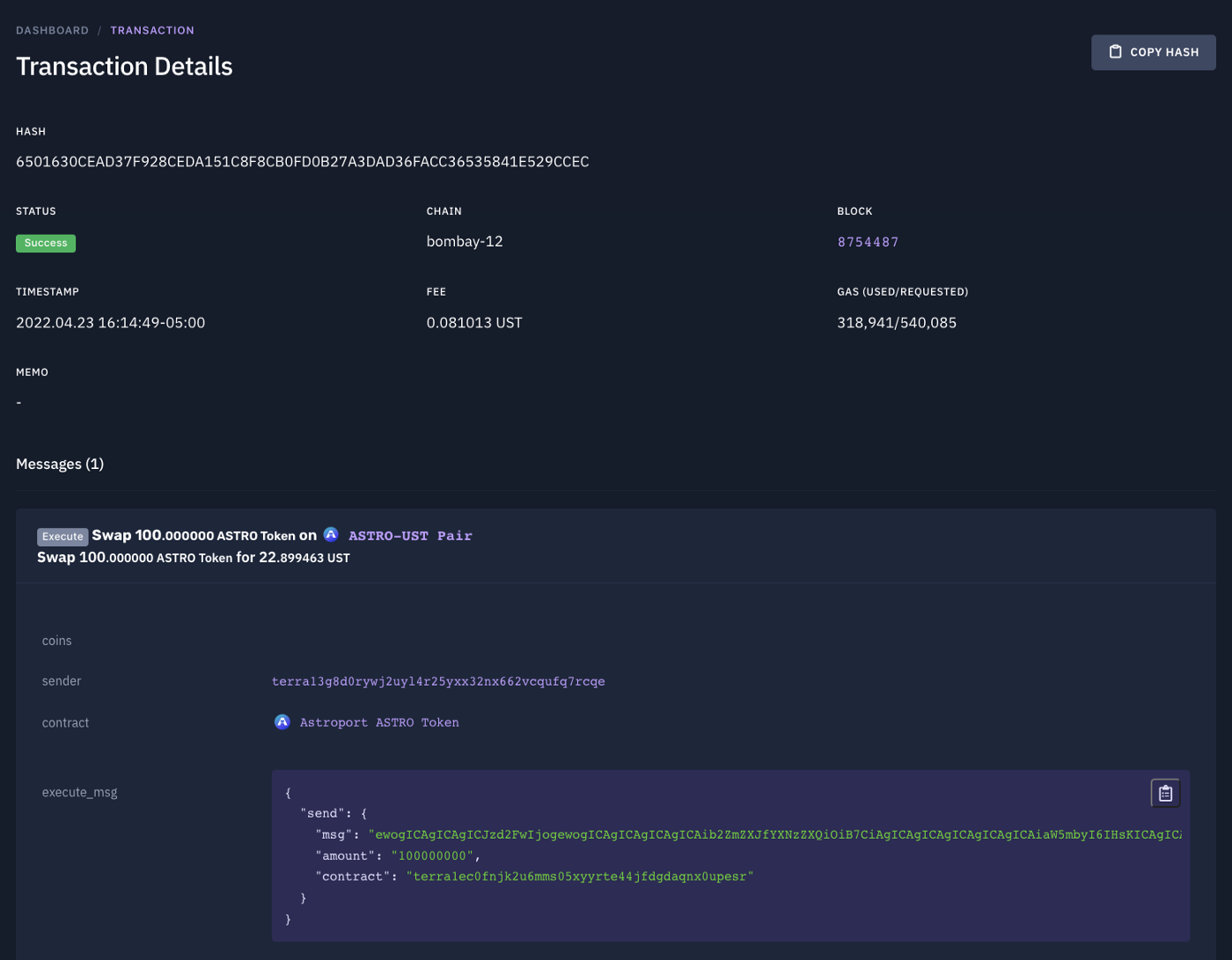Image resolution: width=1232 pixels, height=960 pixels.
Task: Click the Astroport logo beside ASTRO-UST Pair
Action: [x=331, y=534]
